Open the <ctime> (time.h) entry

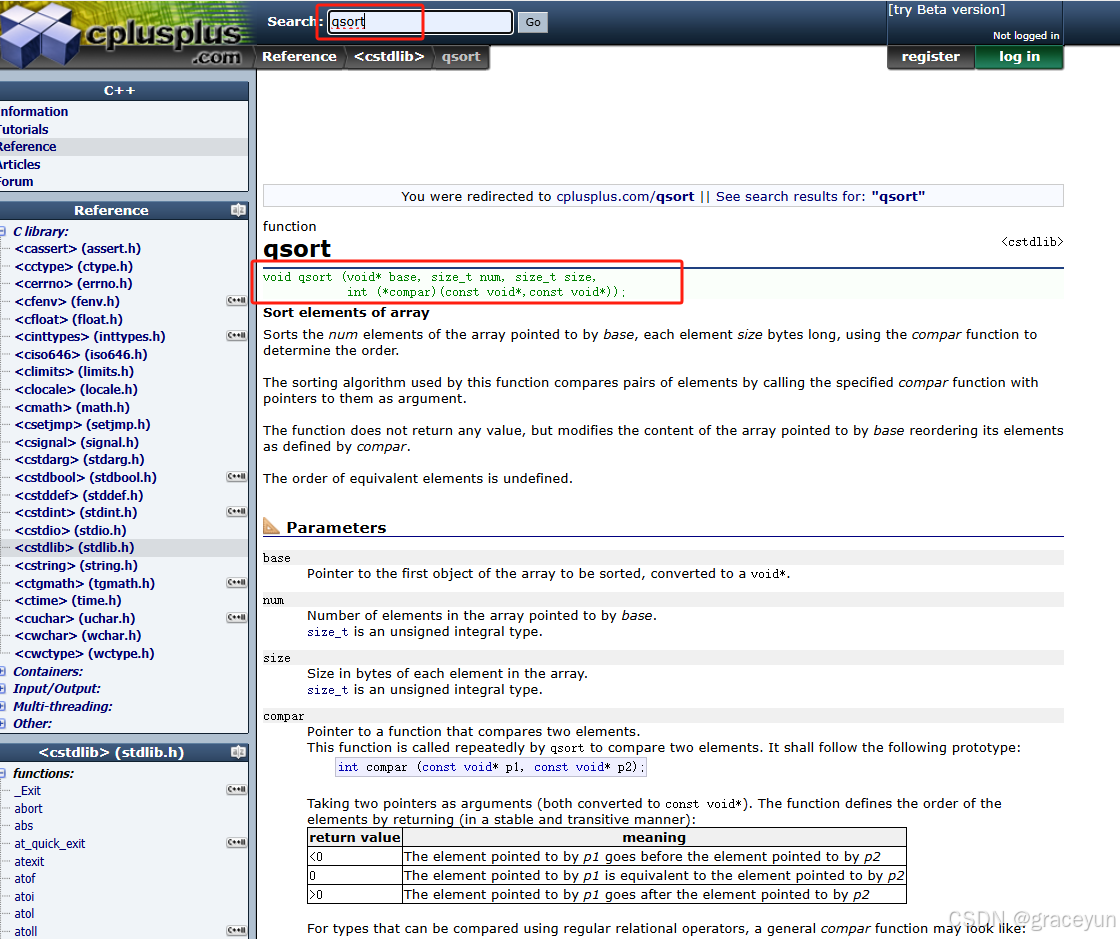[x=68, y=601]
